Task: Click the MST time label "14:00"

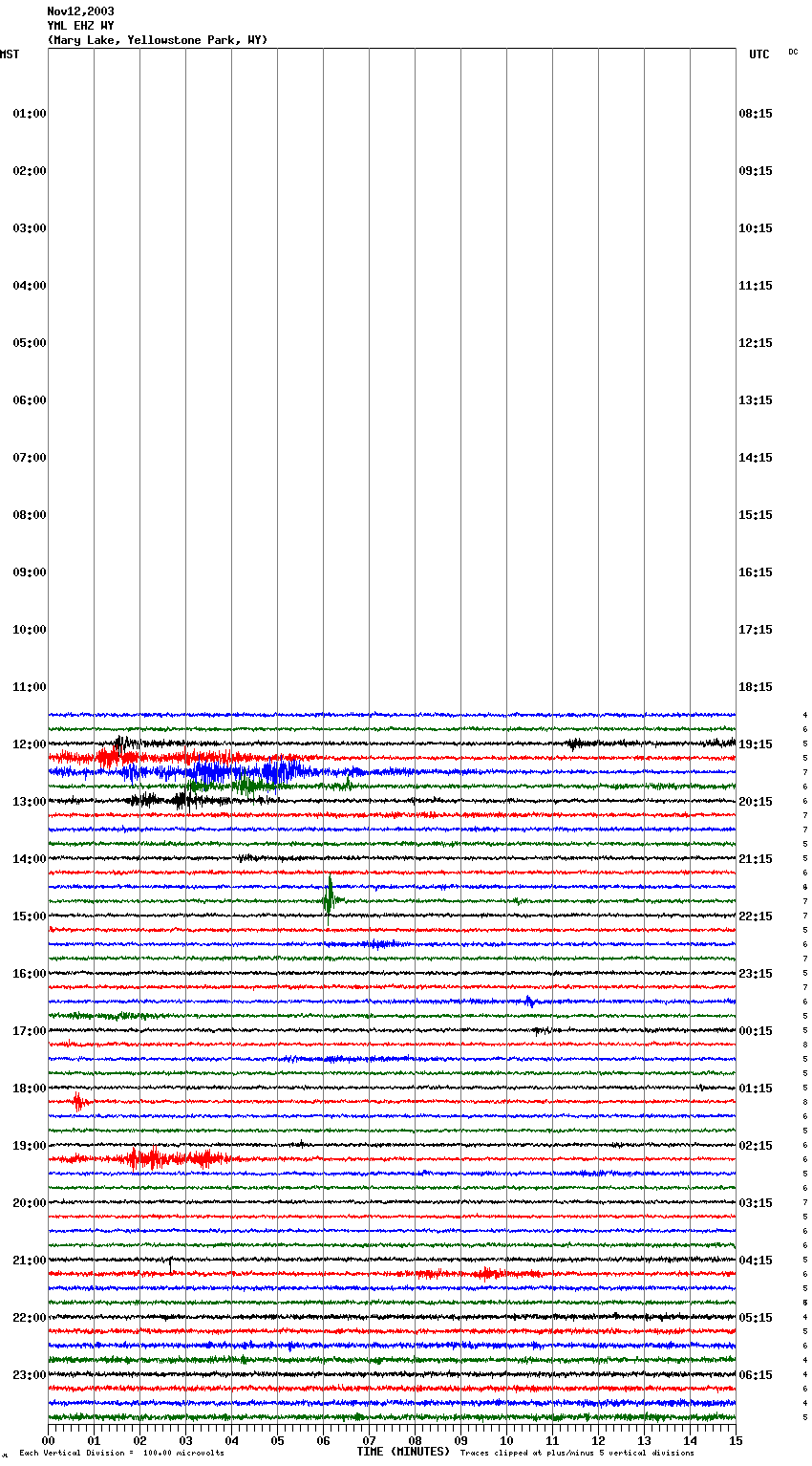Action: (30, 859)
